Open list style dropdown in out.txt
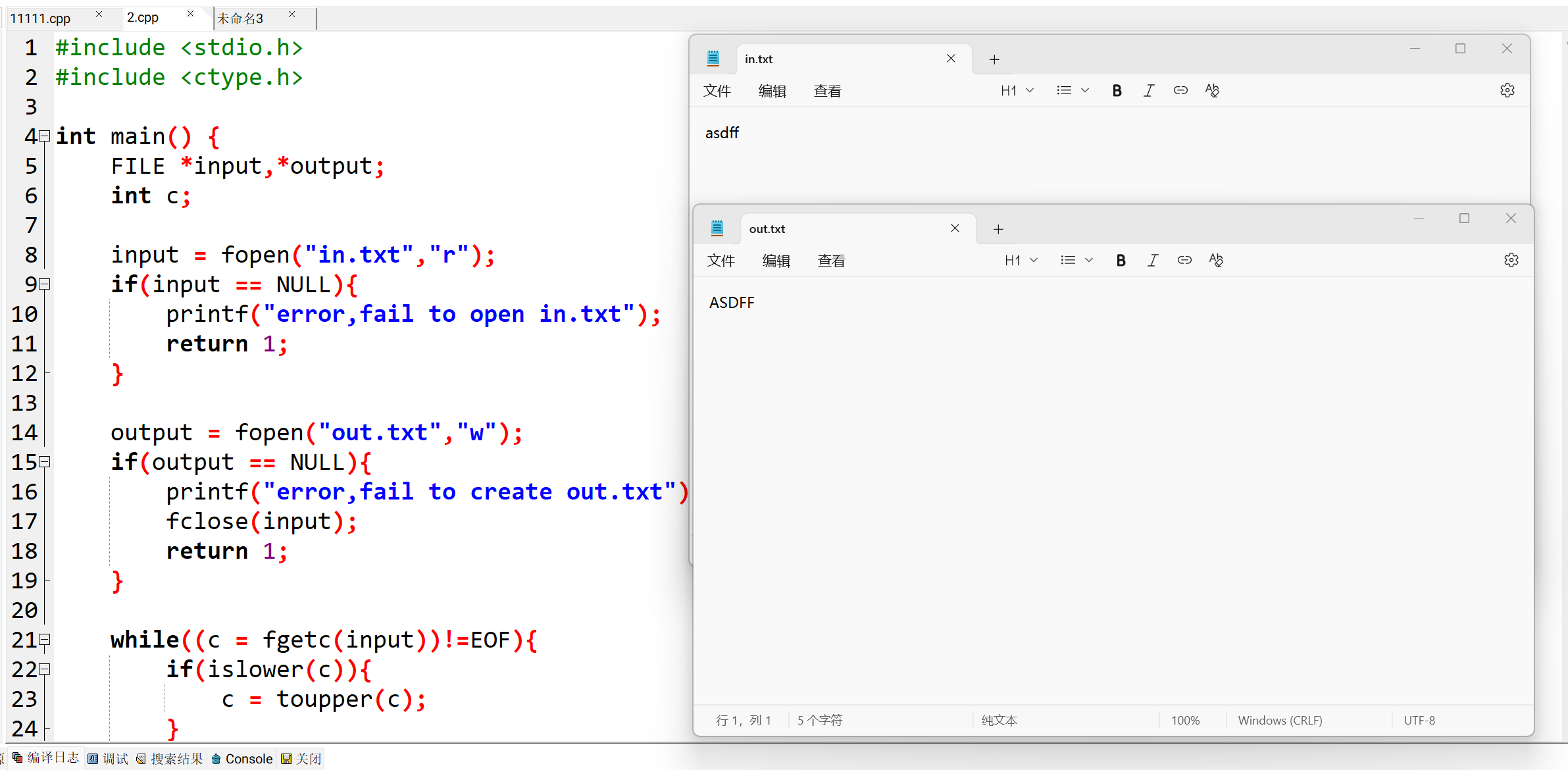This screenshot has height=770, width=1568. (1076, 261)
